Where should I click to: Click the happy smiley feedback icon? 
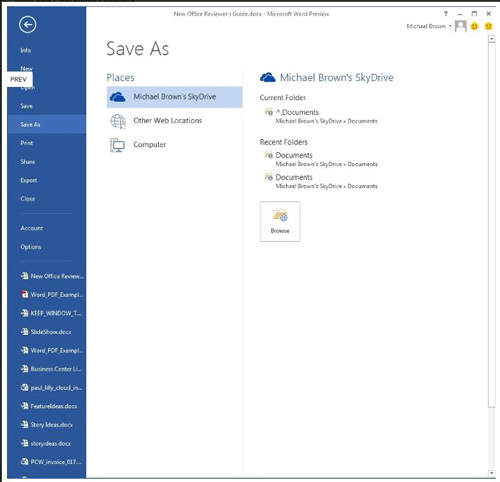tap(474, 26)
